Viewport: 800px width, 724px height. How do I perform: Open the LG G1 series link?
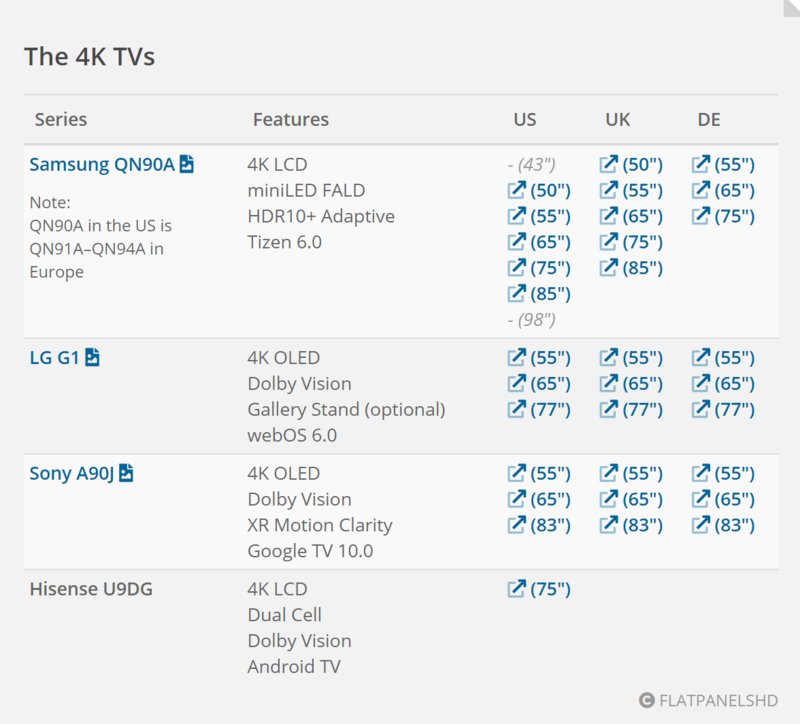coord(54,357)
